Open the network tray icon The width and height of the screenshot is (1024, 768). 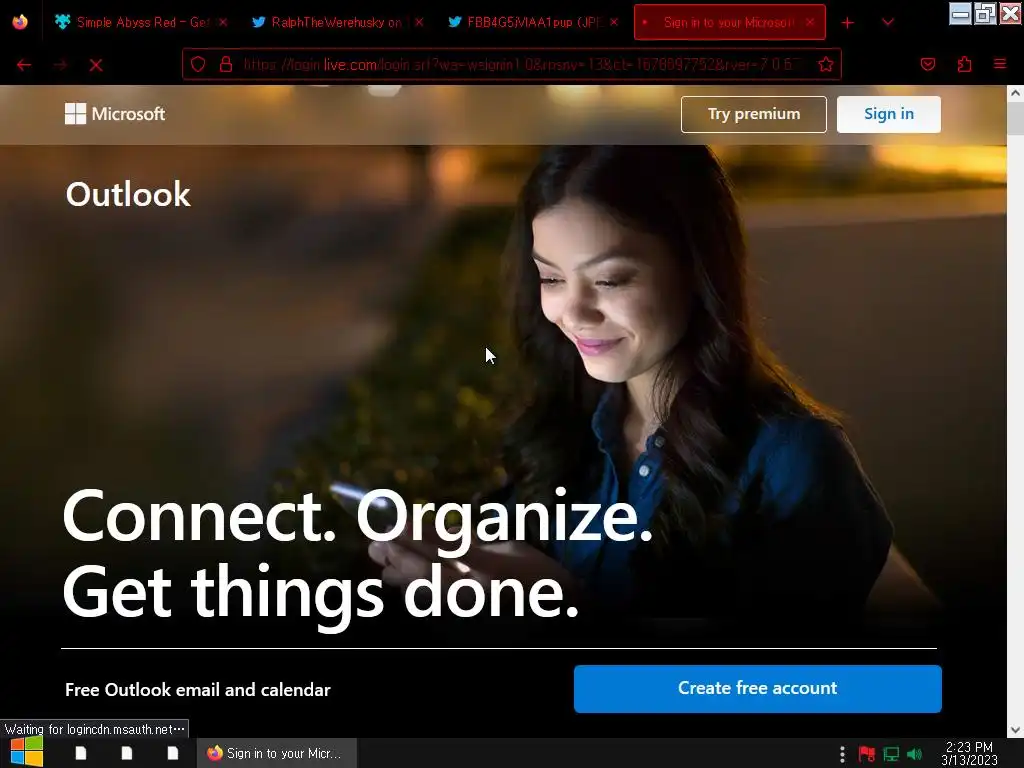tap(891, 754)
